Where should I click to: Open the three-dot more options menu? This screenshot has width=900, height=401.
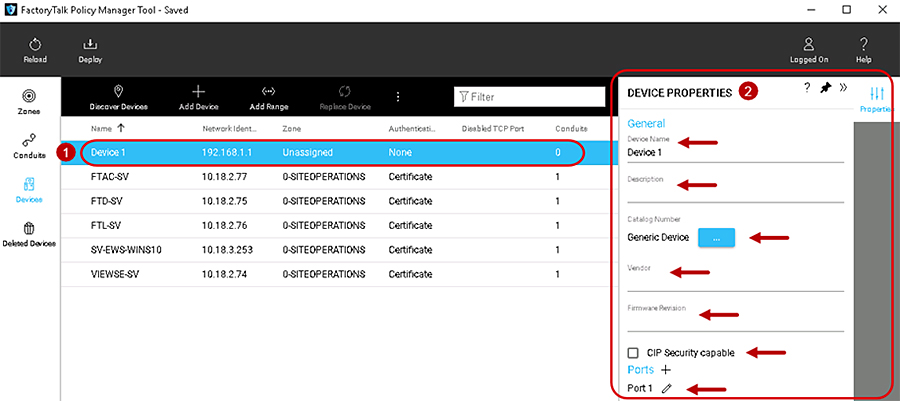pyautogui.click(x=398, y=97)
